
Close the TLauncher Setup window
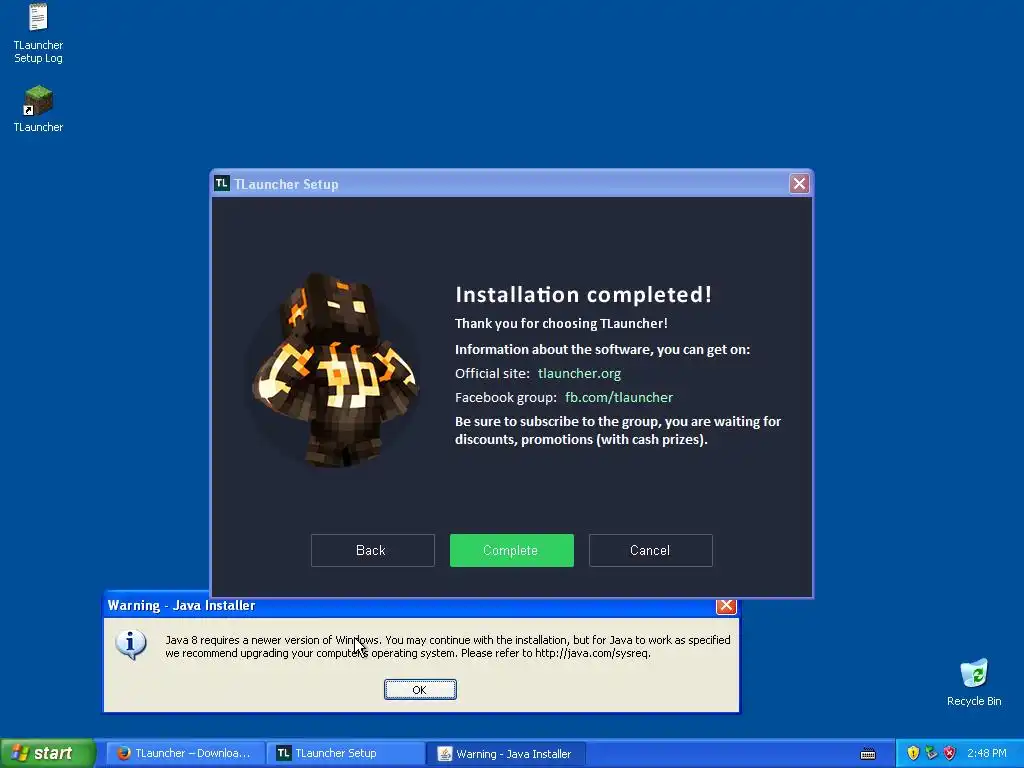click(799, 184)
